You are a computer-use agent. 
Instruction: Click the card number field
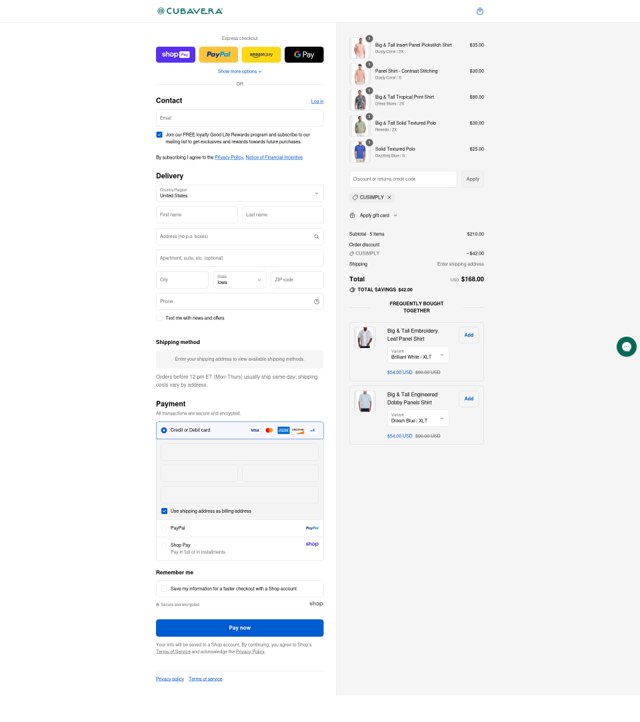click(x=239, y=452)
